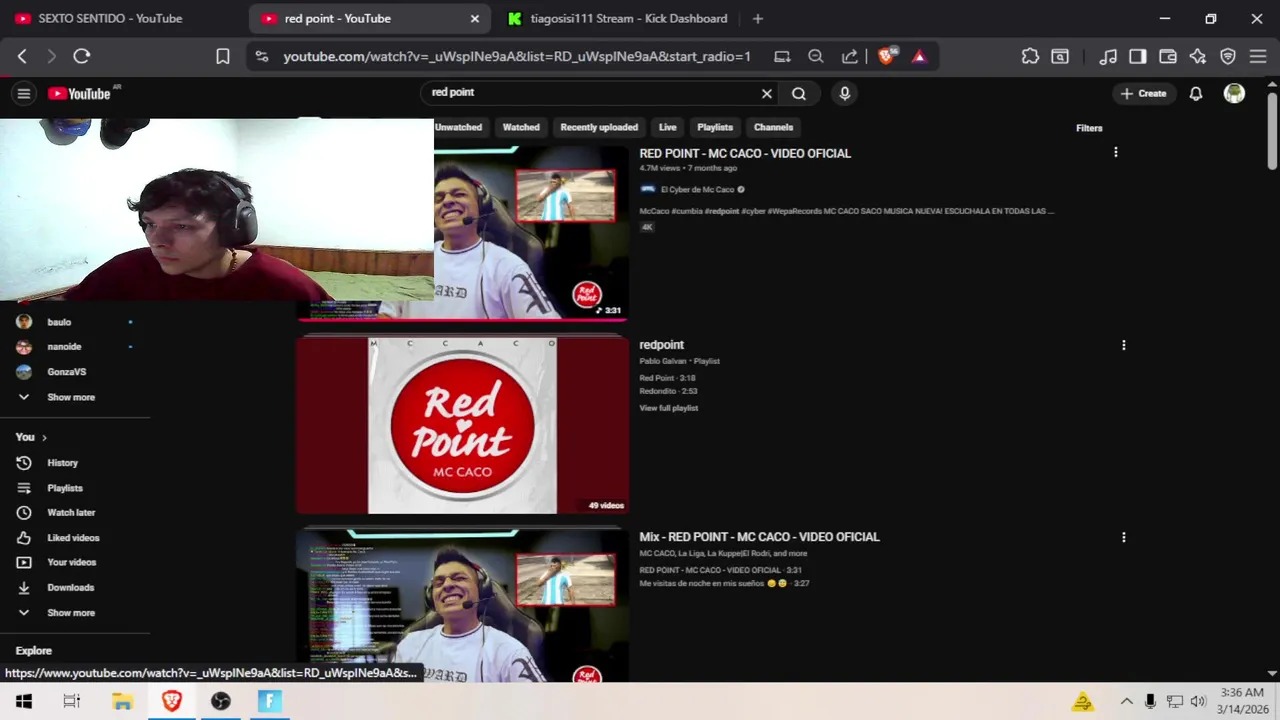This screenshot has width=1280, height=720.
Task: Share this page from the address bar
Action: click(850, 56)
